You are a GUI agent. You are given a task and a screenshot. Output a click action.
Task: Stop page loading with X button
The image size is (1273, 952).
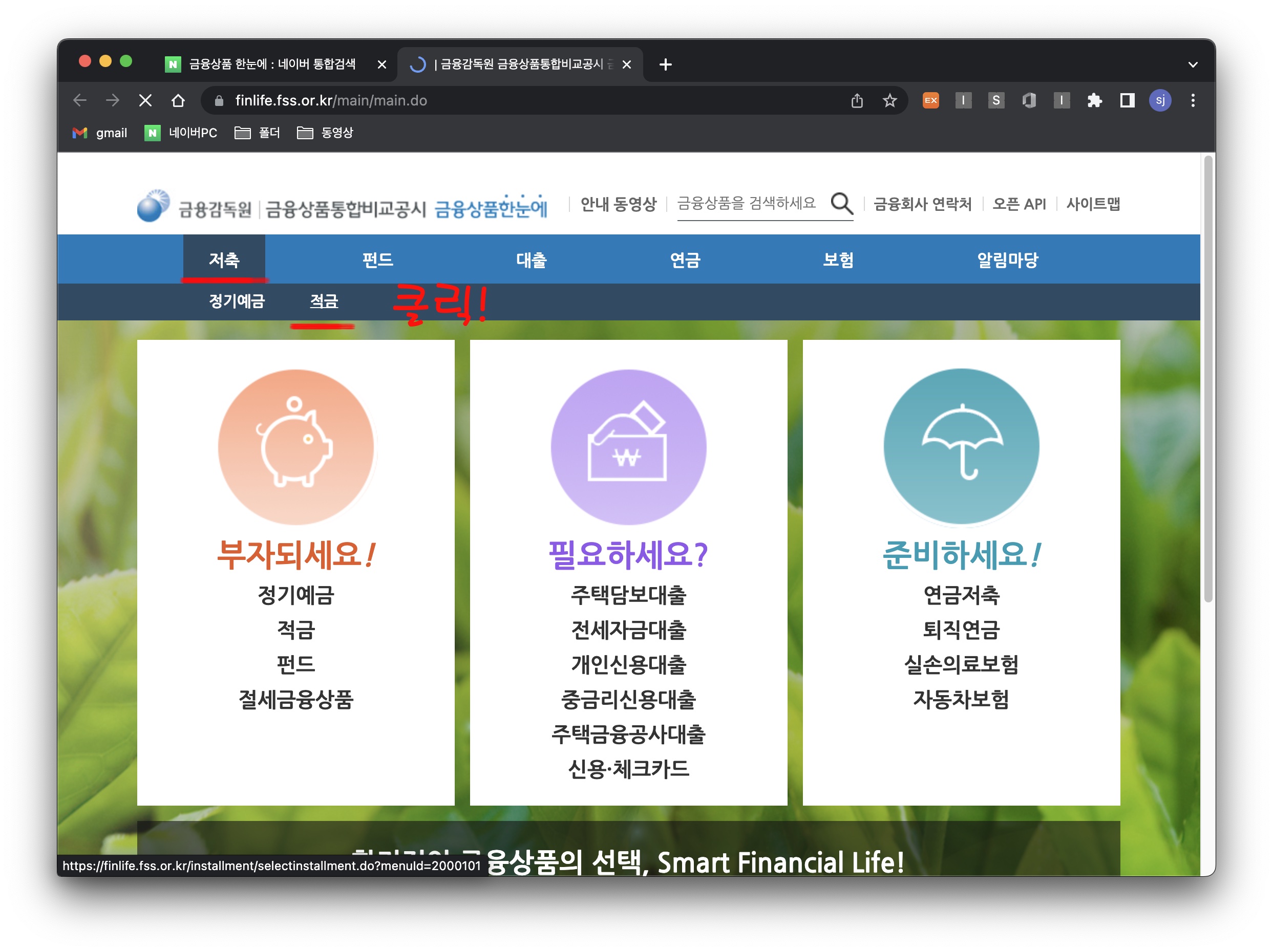coord(145,101)
